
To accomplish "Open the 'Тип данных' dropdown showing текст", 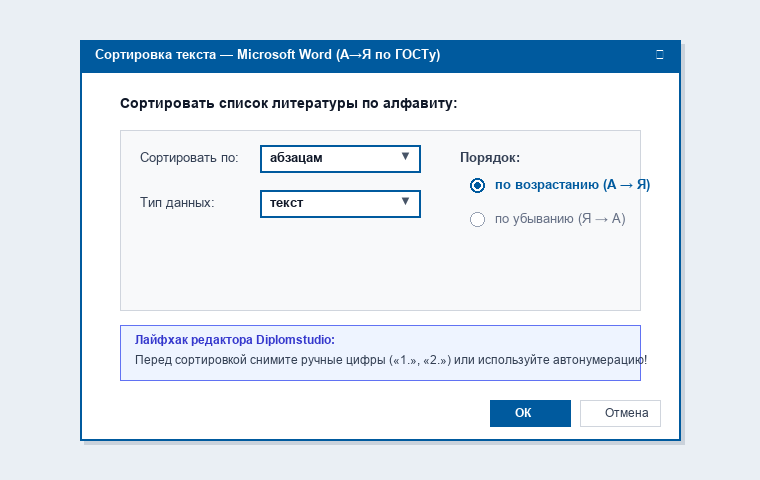I will [340, 204].
